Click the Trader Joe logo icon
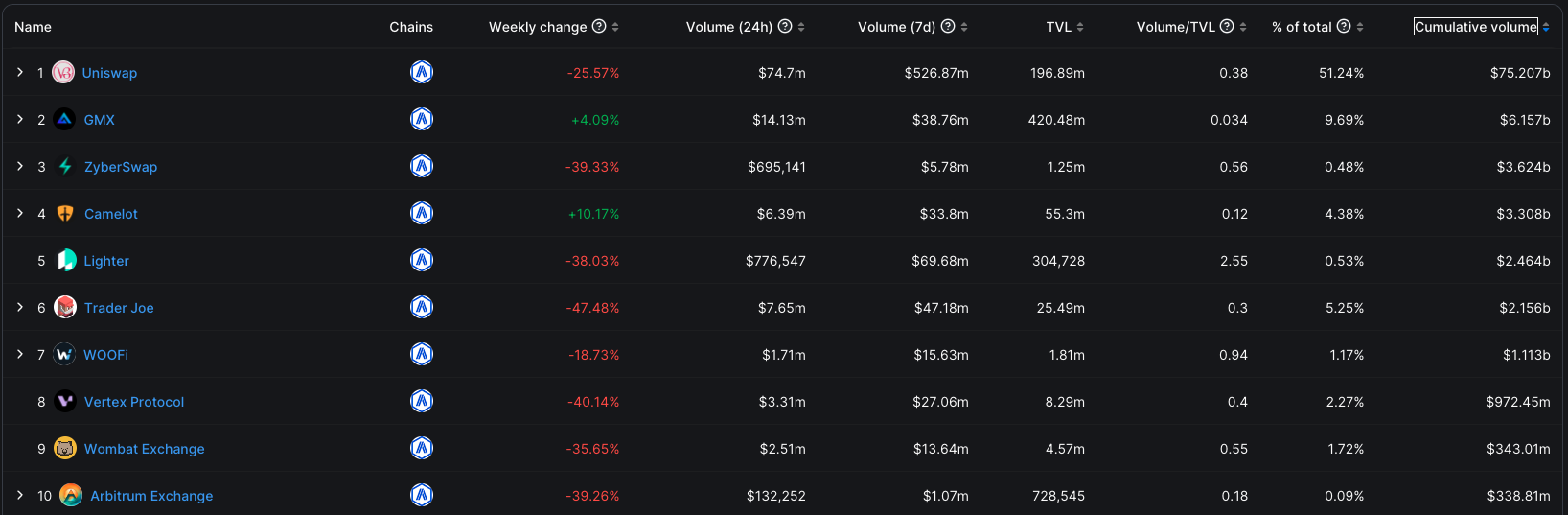The width and height of the screenshot is (1568, 515). (65, 307)
